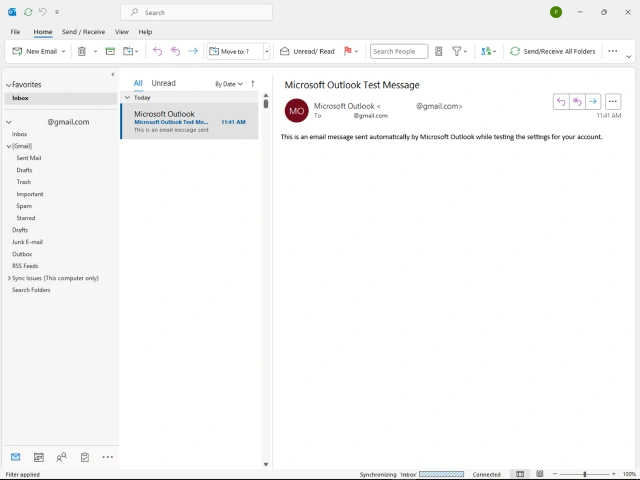
Task: Open the File menu
Action: point(15,32)
